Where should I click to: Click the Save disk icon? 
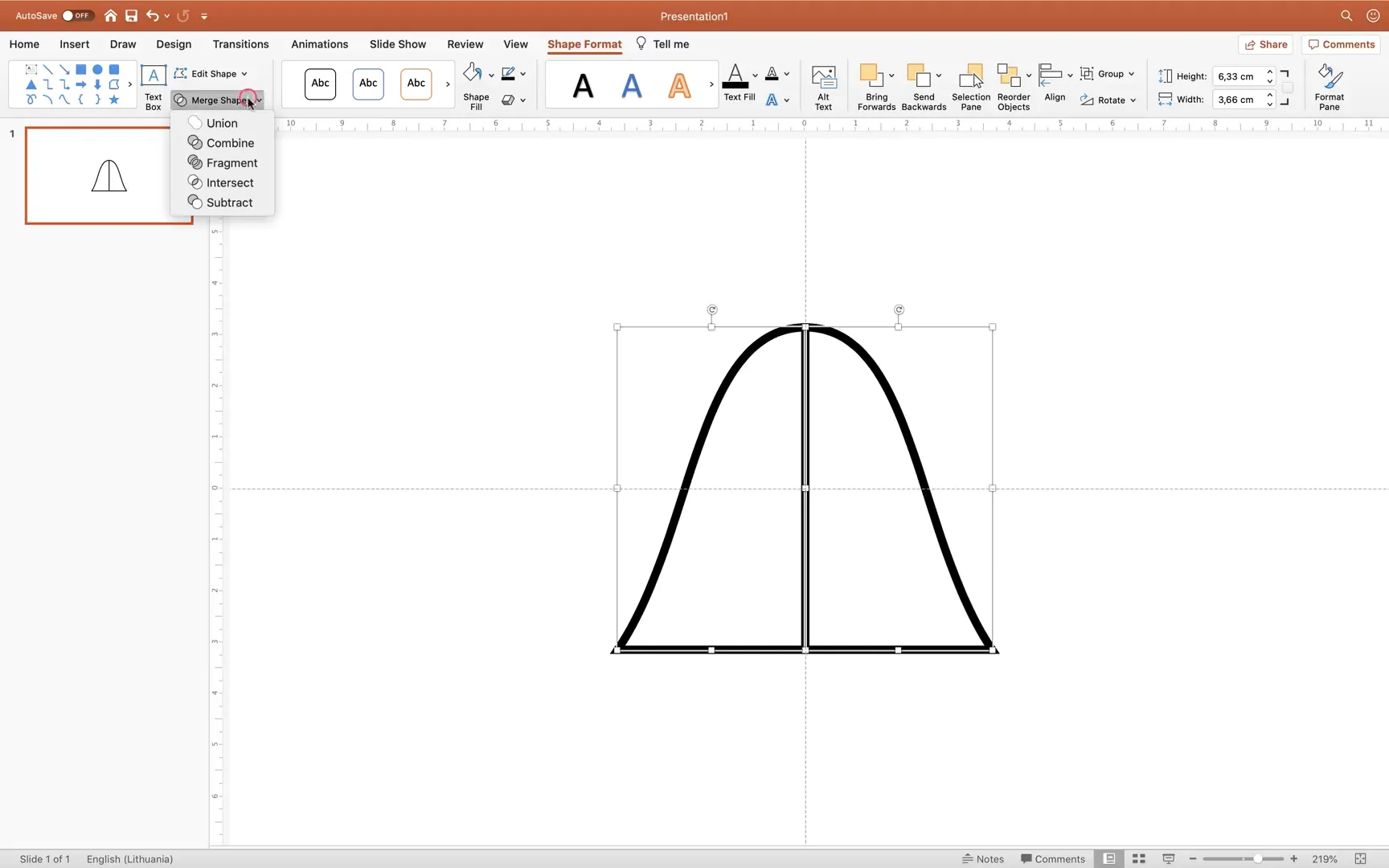click(x=131, y=15)
